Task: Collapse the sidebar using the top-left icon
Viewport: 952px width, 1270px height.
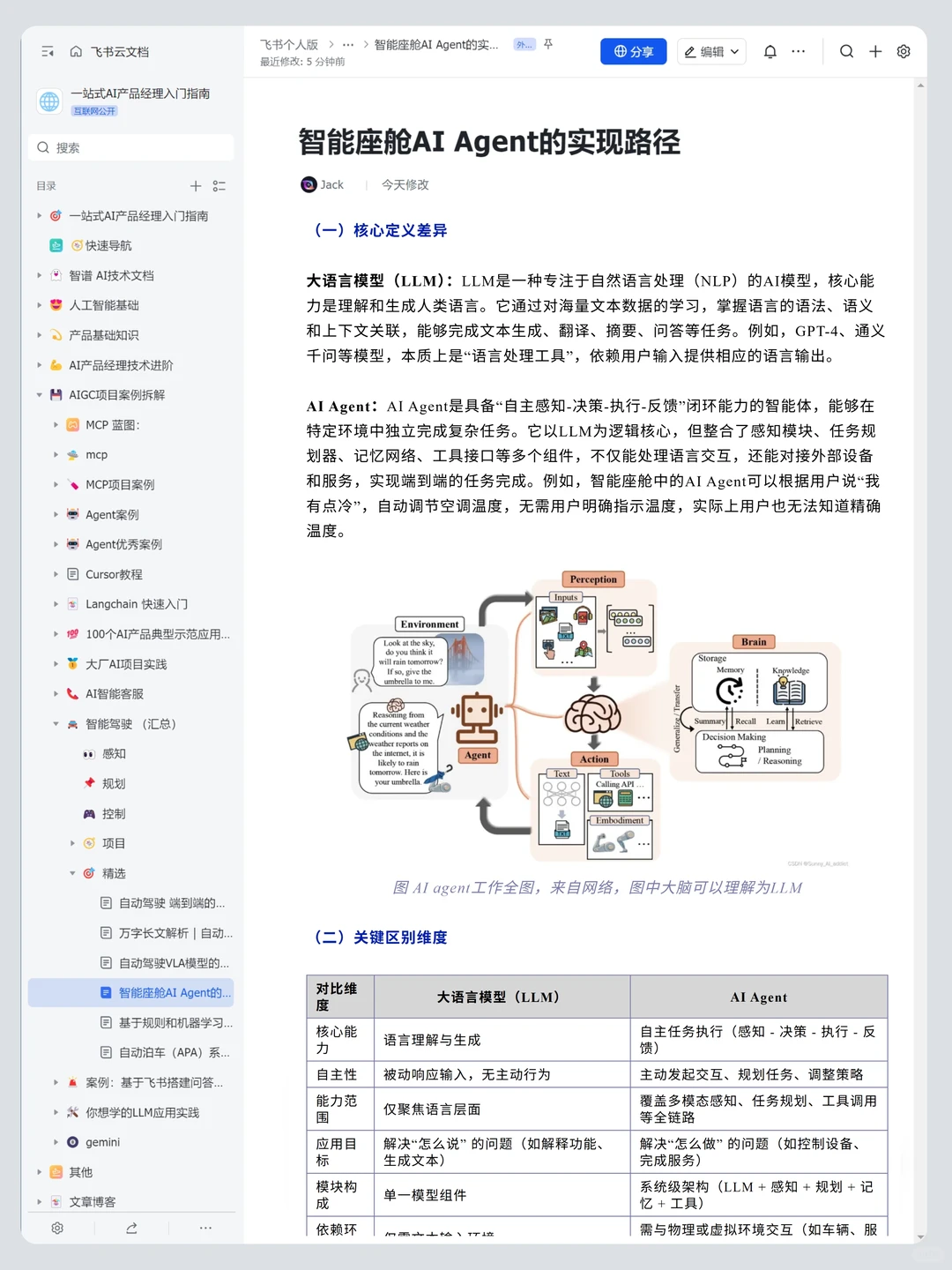Action: click(x=48, y=52)
